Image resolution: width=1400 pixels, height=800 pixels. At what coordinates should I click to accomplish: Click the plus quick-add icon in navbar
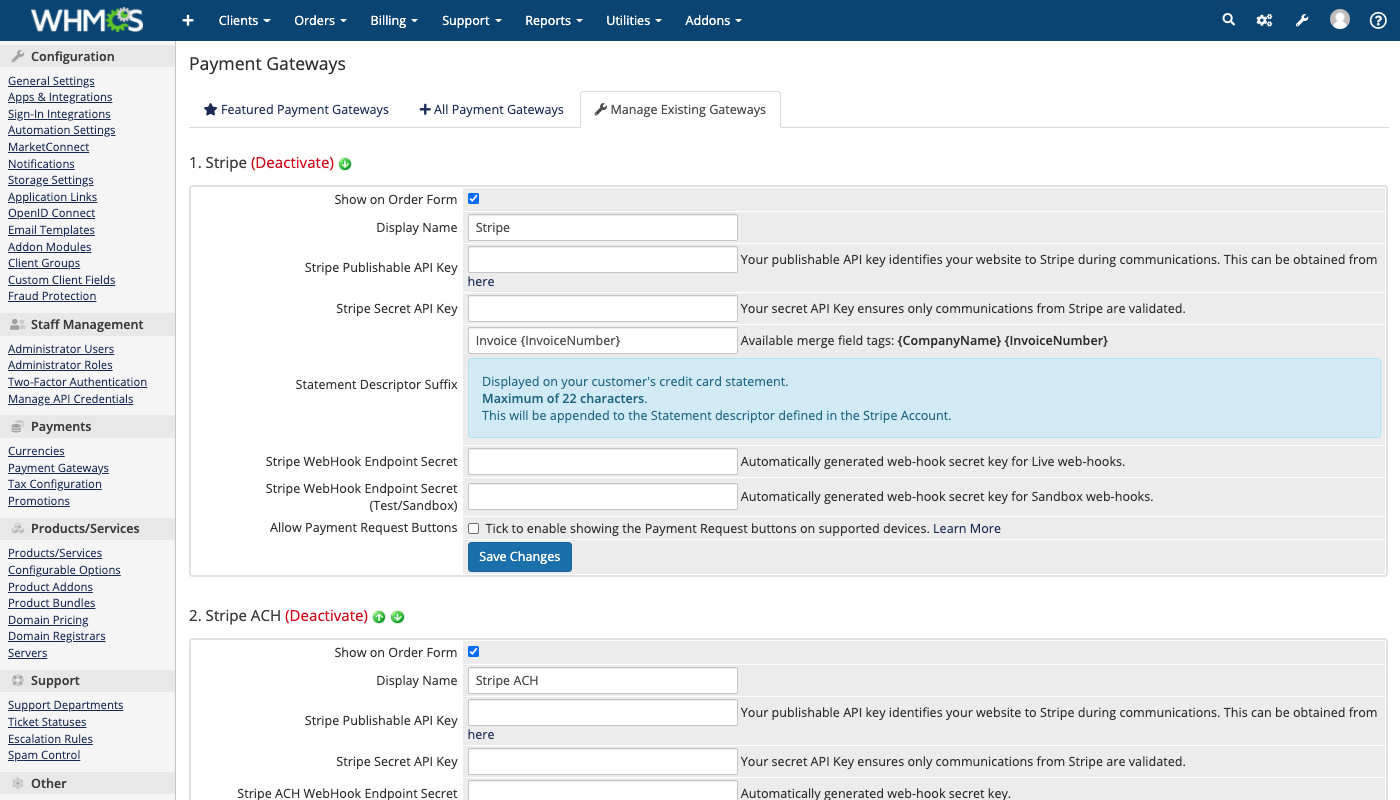(x=188, y=20)
